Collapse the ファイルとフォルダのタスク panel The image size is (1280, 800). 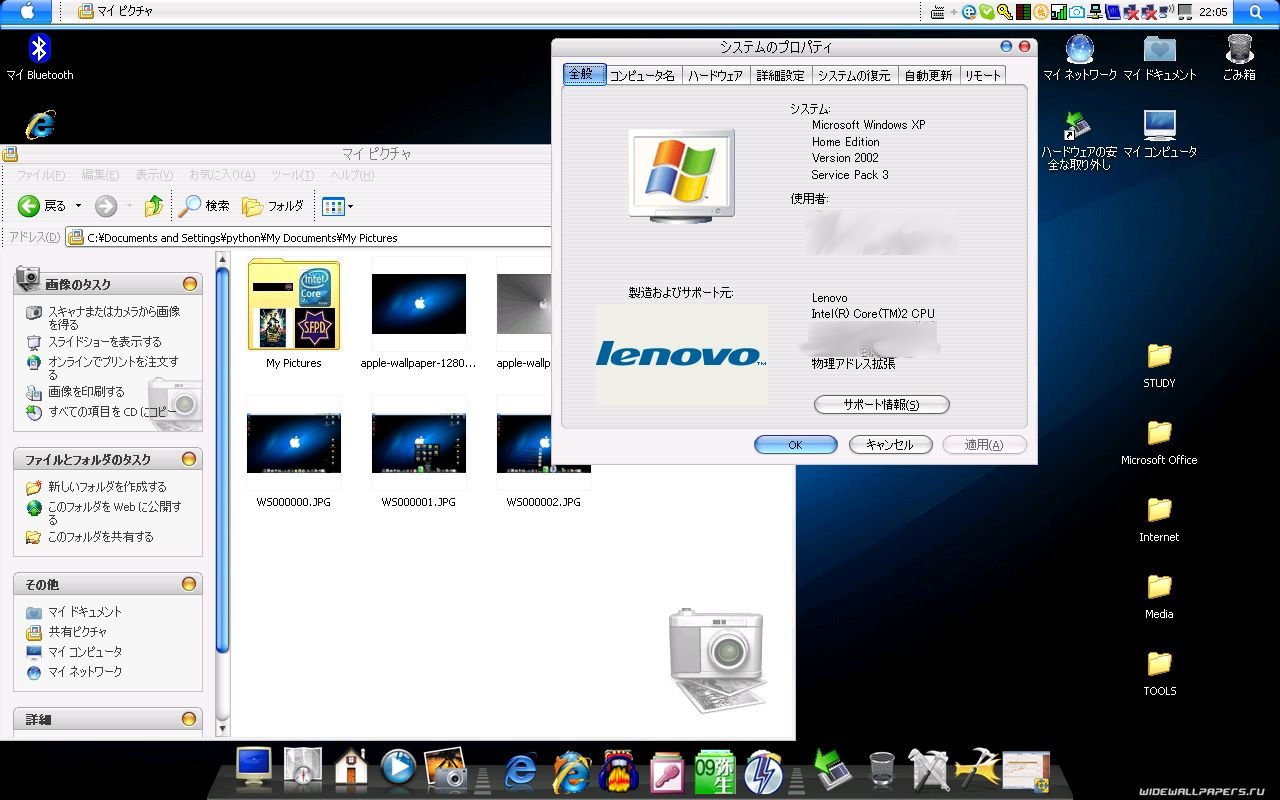tap(189, 459)
